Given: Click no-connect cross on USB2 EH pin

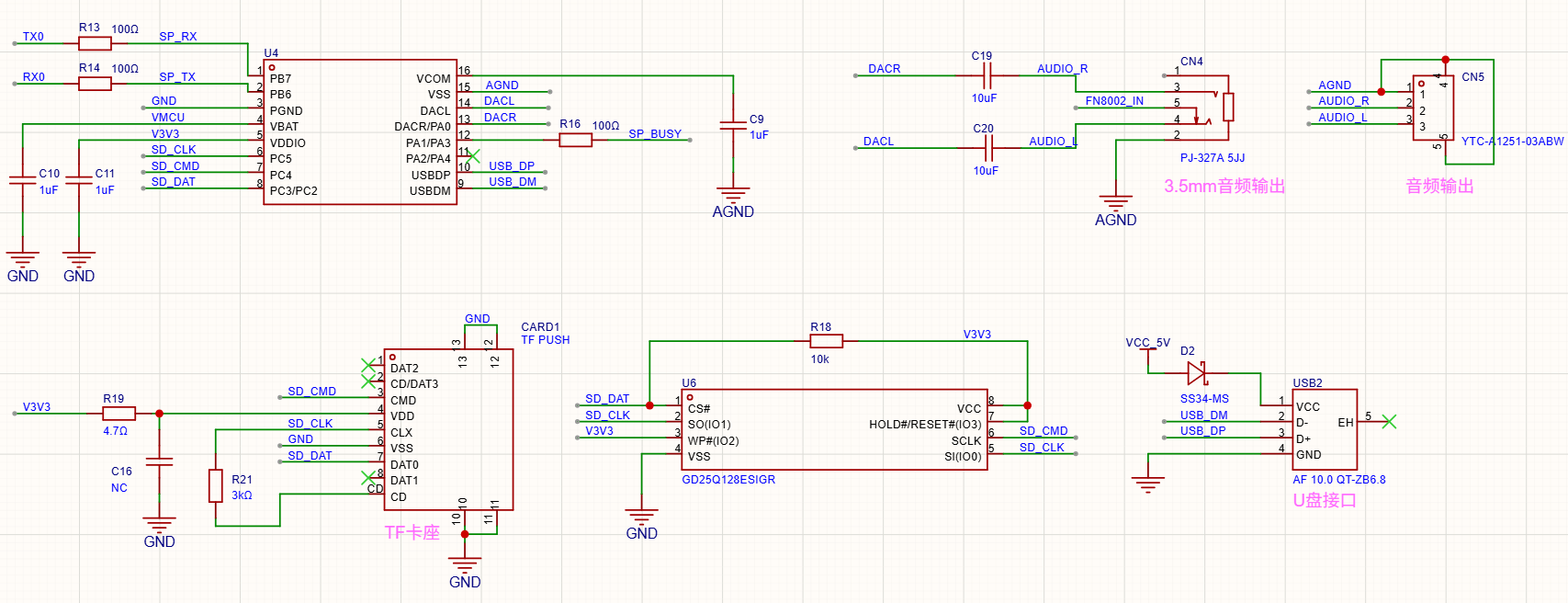Looking at the screenshot, I should click(x=1389, y=422).
